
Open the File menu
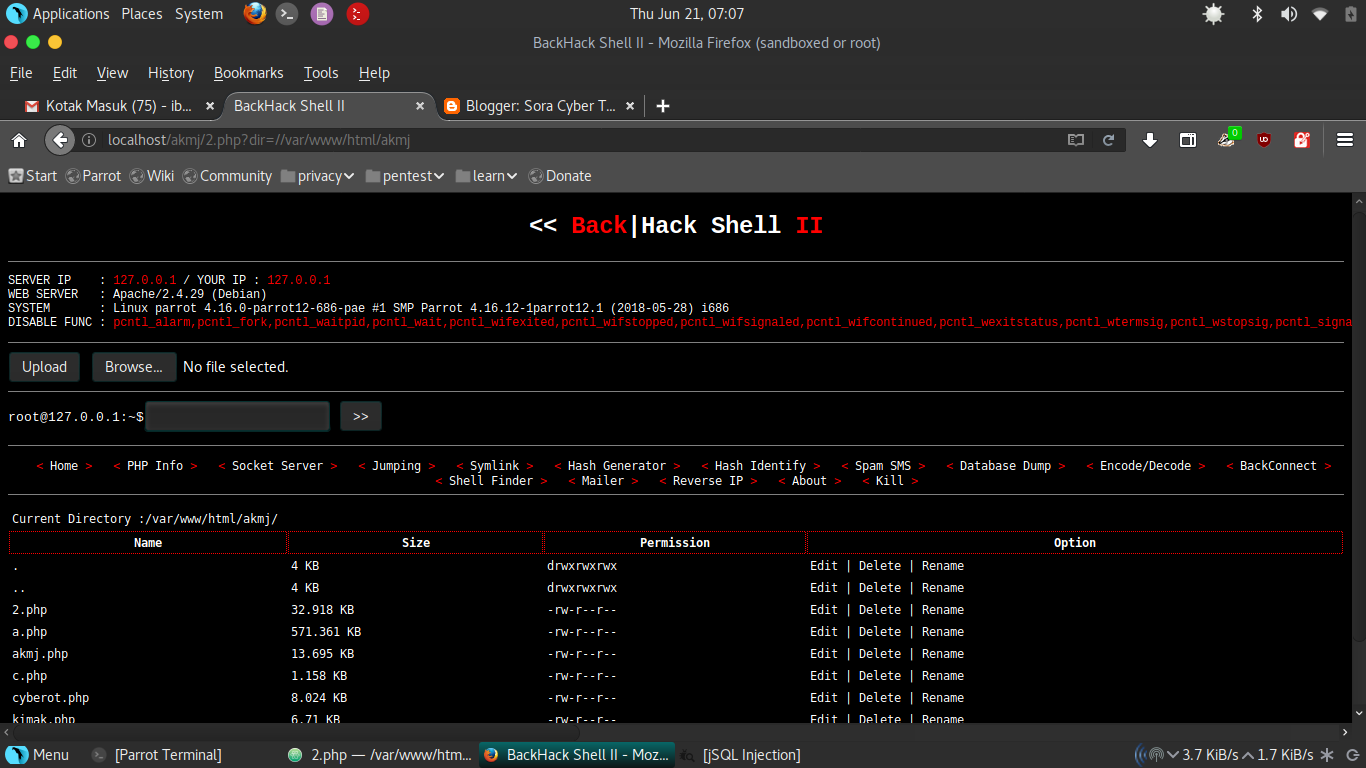(21, 73)
